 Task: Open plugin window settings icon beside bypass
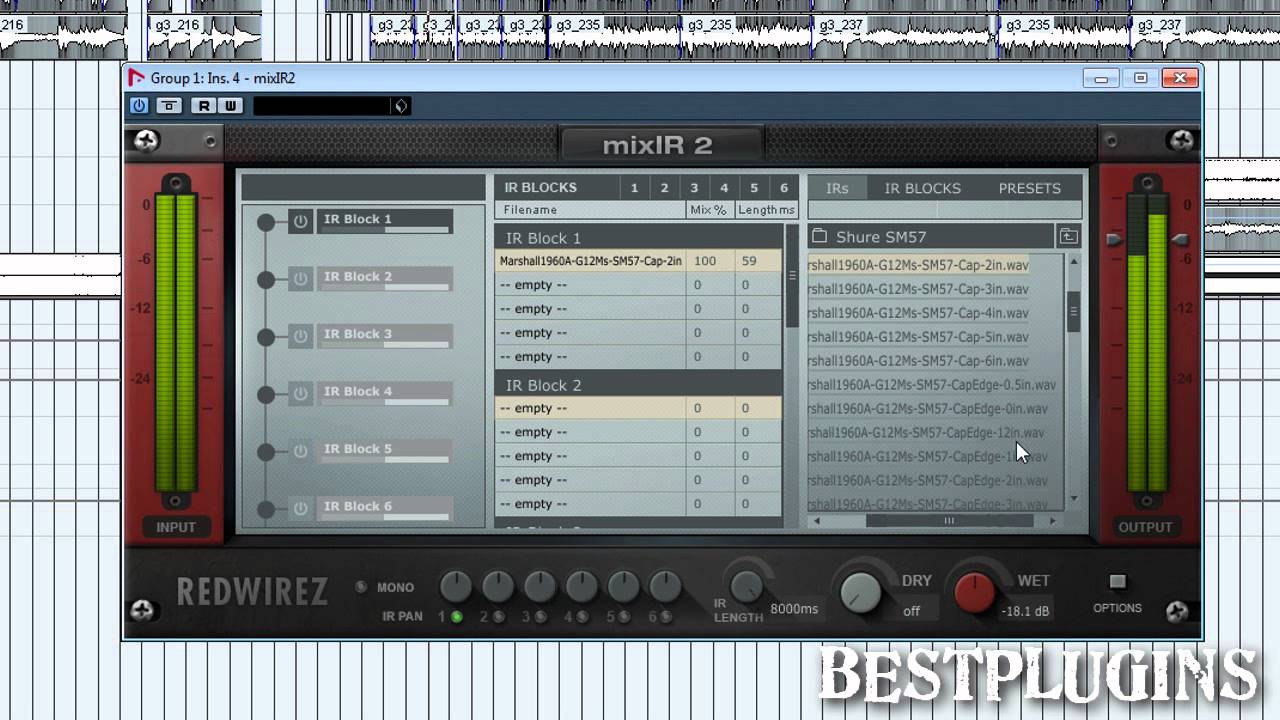(170, 105)
